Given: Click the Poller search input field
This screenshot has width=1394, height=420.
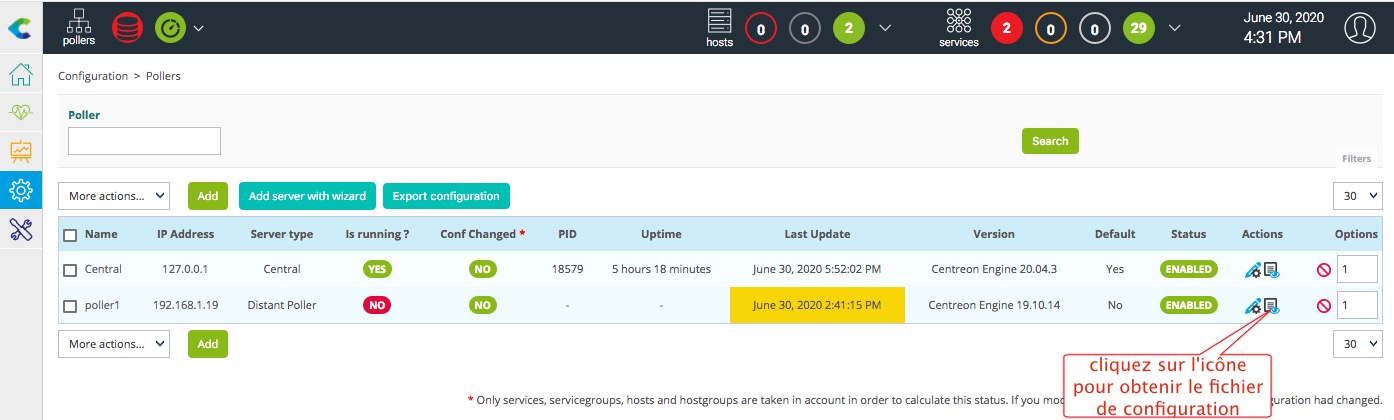Looking at the screenshot, I should pos(144,141).
